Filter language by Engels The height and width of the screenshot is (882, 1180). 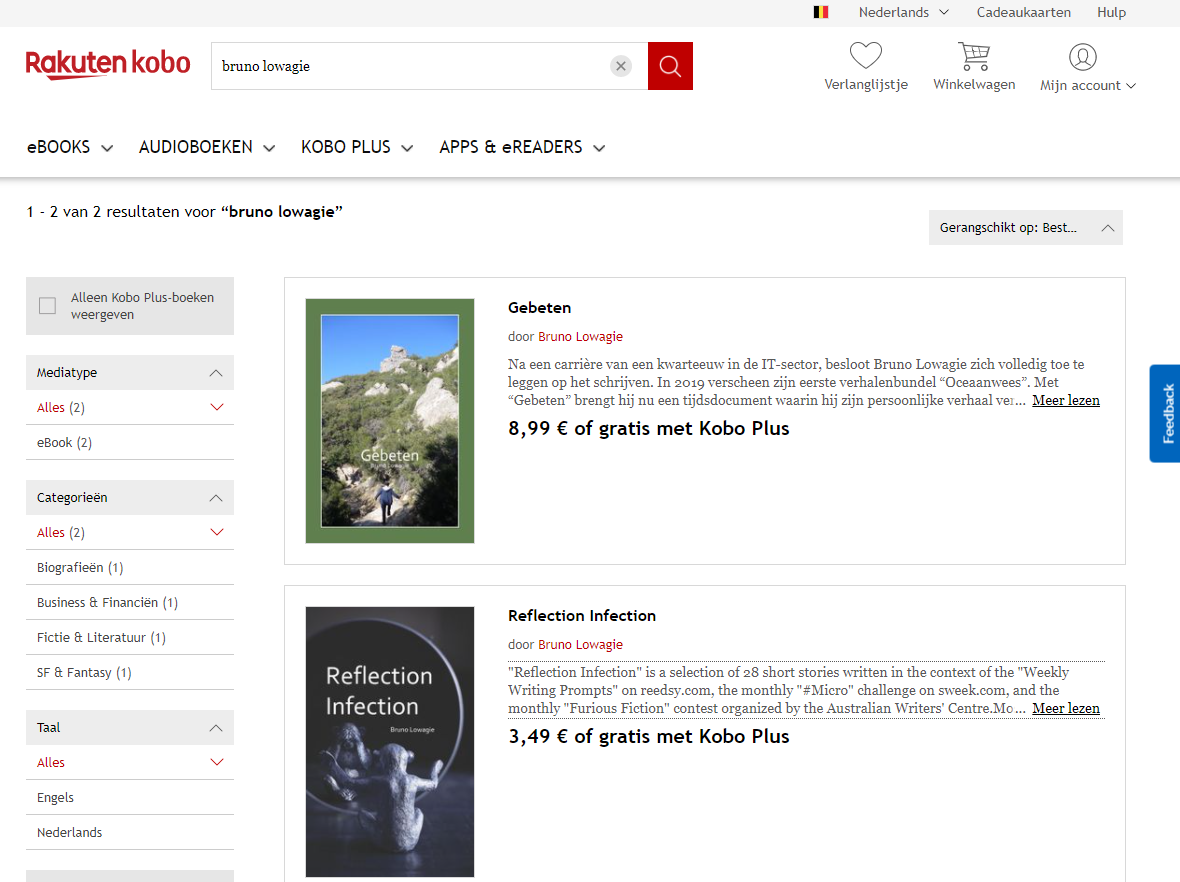point(129,797)
